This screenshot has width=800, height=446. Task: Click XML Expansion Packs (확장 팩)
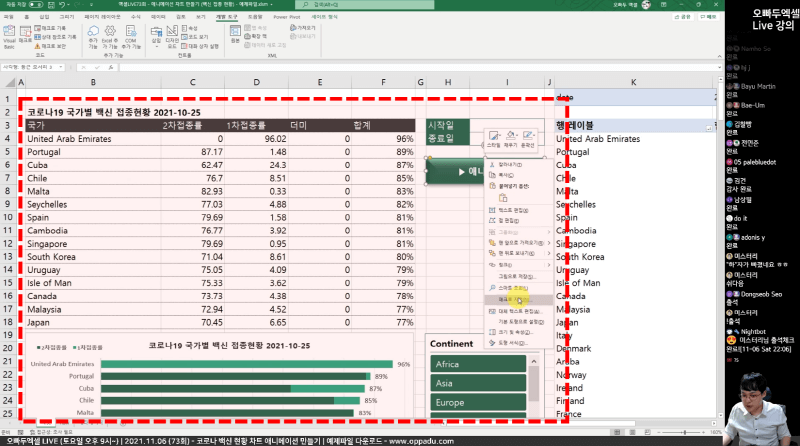256,36
